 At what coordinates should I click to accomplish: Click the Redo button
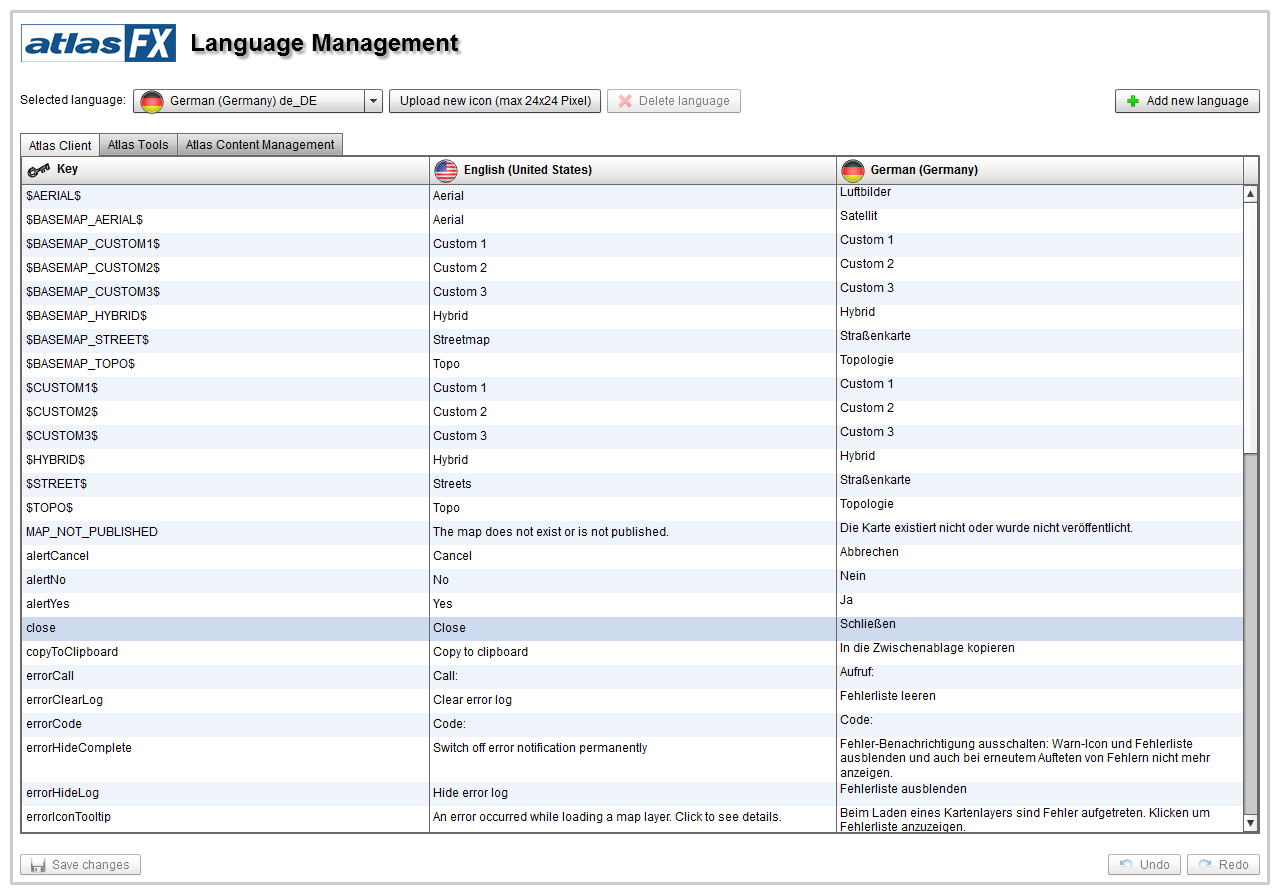pos(1223,865)
